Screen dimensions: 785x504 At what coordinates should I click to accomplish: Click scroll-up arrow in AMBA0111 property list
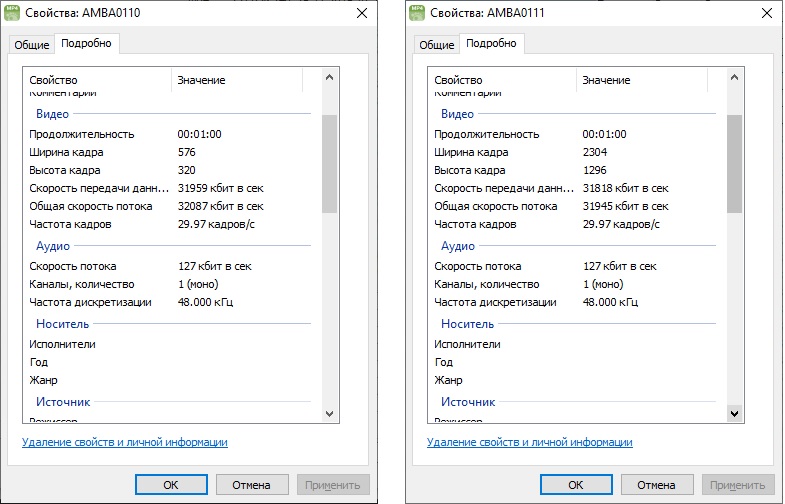point(734,78)
